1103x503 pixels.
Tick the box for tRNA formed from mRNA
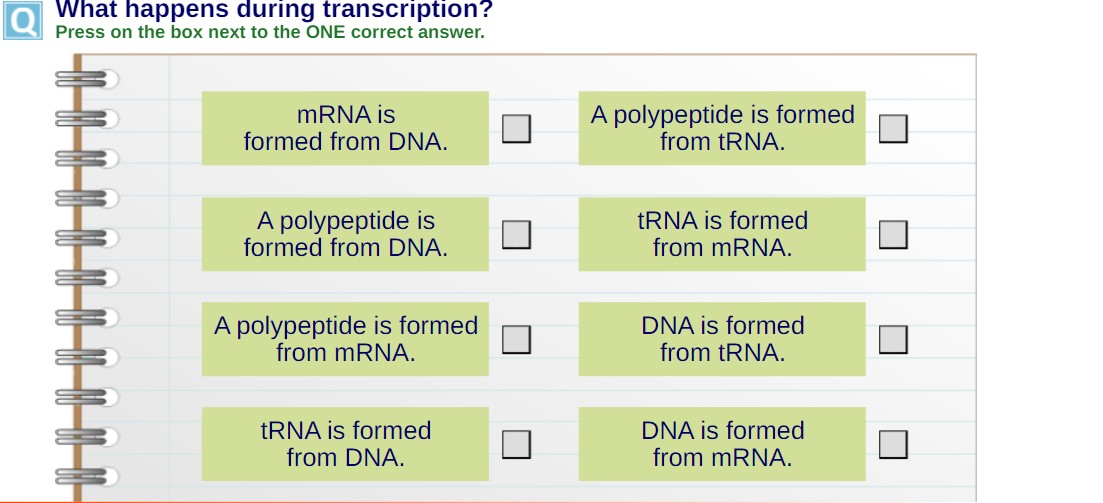(893, 234)
